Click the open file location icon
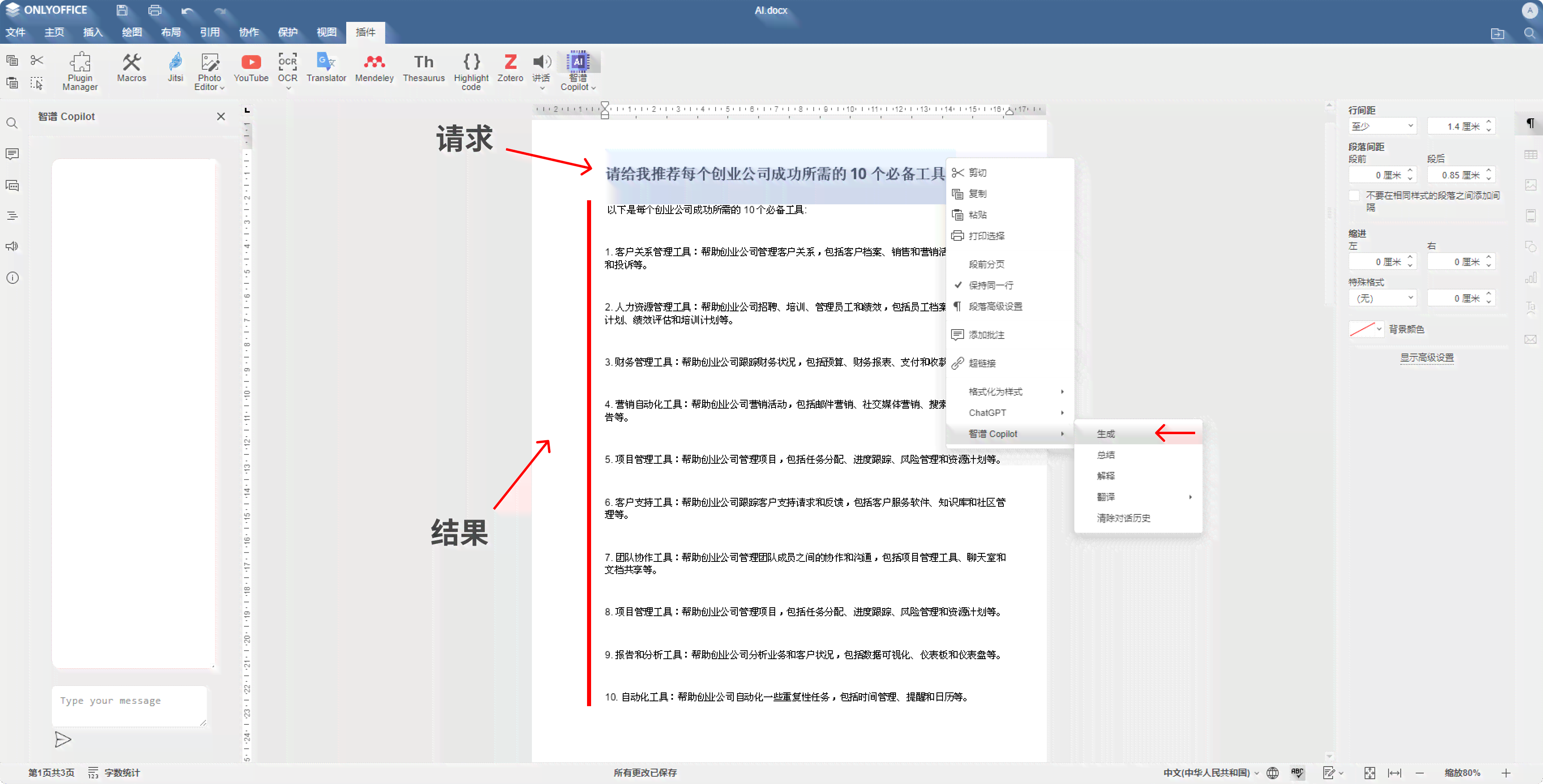The height and width of the screenshot is (784, 1543). (x=1497, y=34)
